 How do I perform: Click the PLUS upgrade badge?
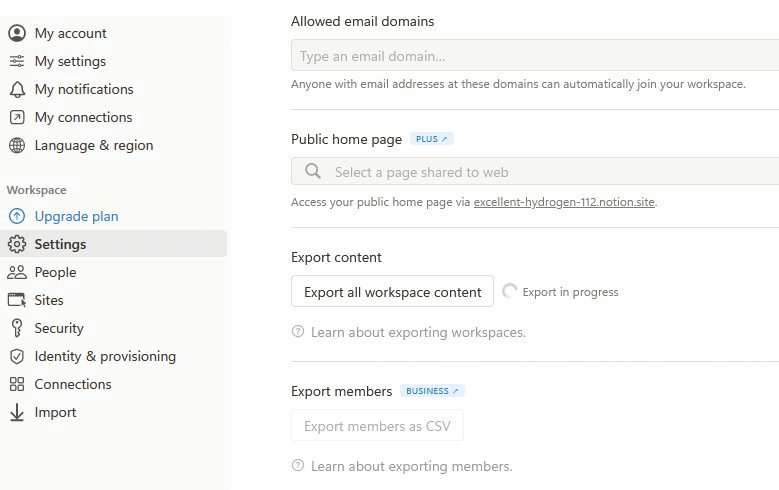432,139
